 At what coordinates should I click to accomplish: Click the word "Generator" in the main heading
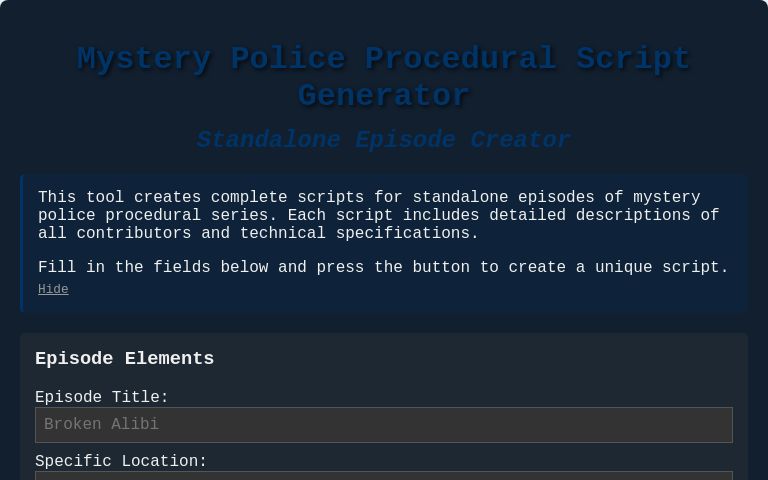384,96
